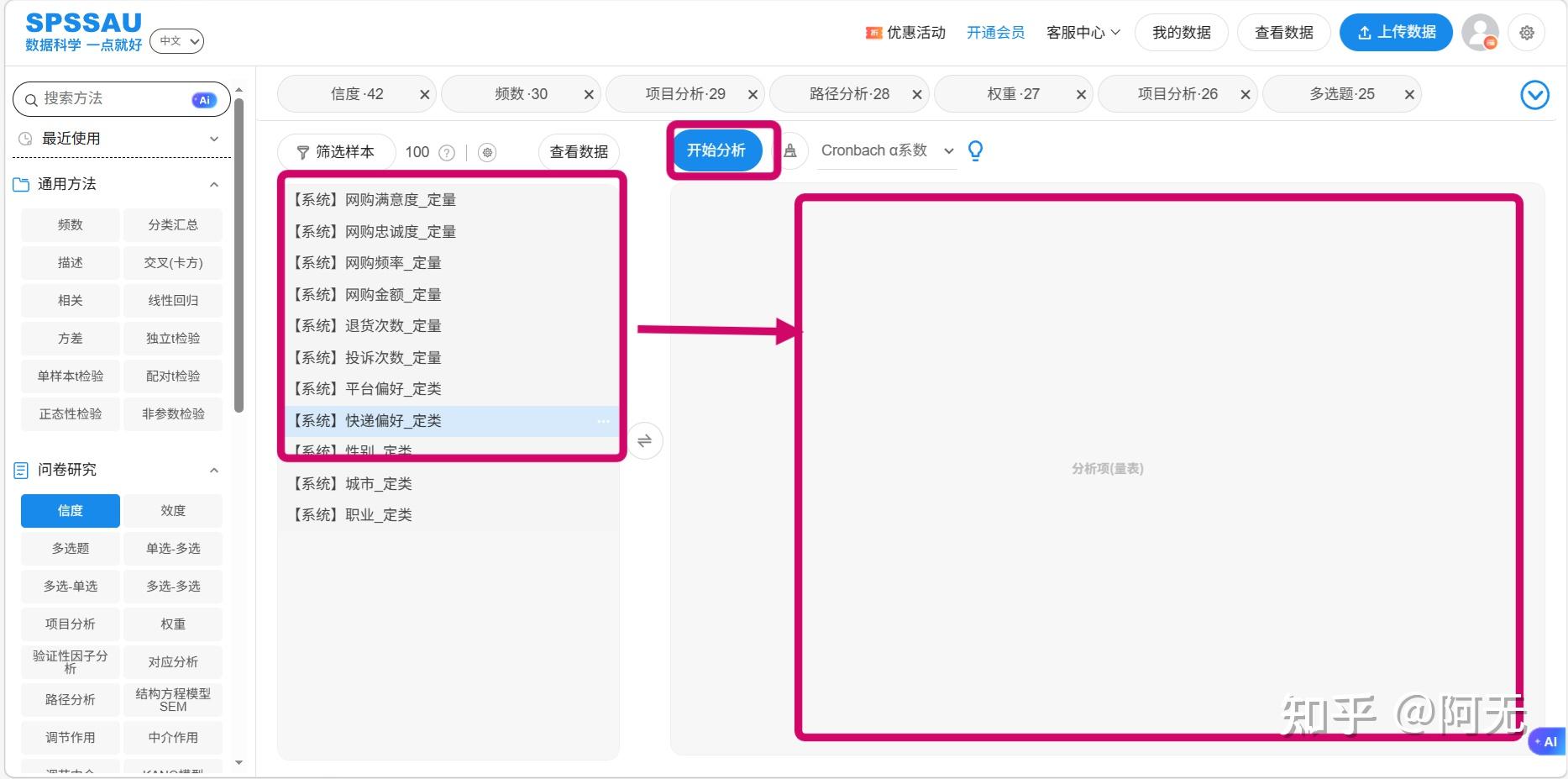The width and height of the screenshot is (1568, 779).
Task: Open 我的数据 button
Action: [x=1181, y=33]
